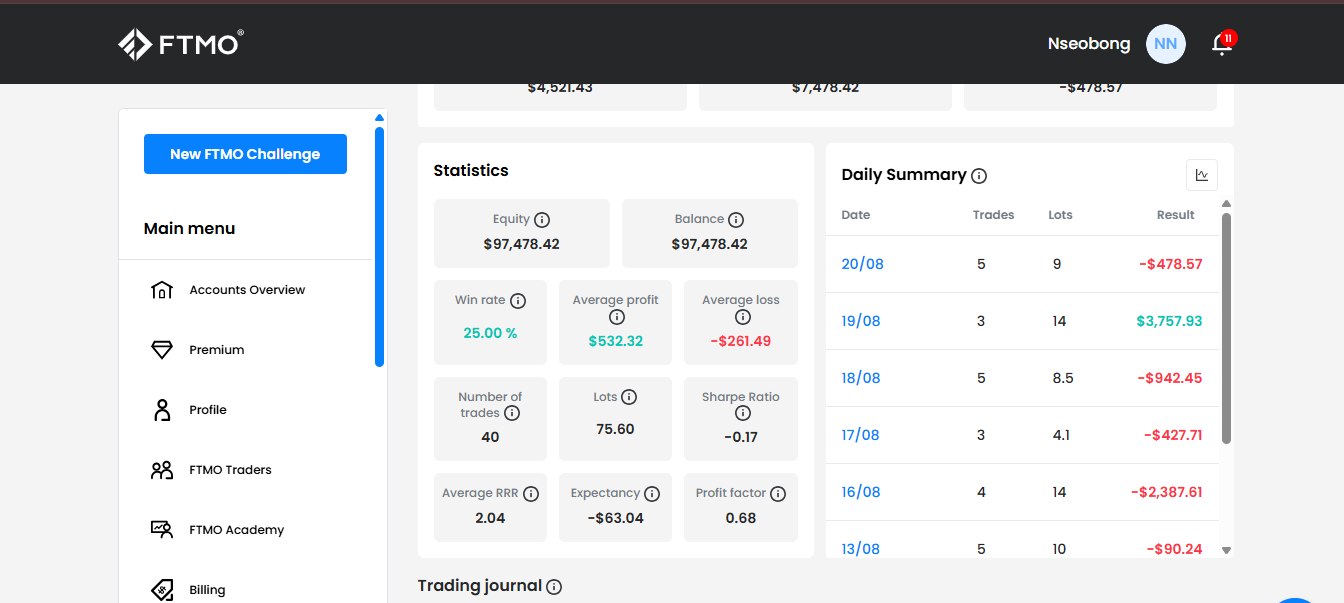Open the 20/08 daily summary link
The image size is (1344, 603).
862,264
